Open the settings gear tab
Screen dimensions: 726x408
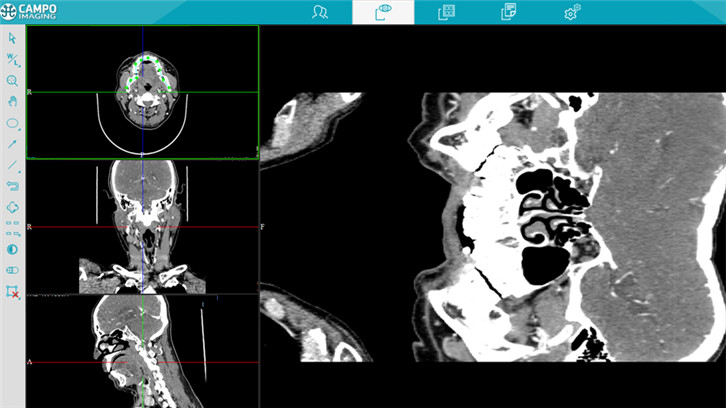click(x=572, y=12)
